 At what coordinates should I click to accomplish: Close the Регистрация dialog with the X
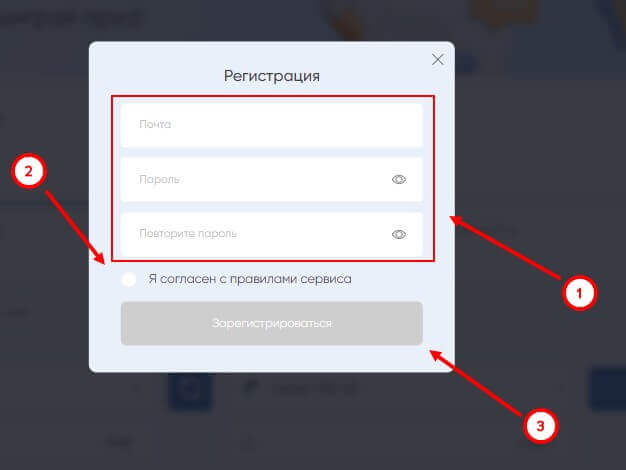(x=438, y=59)
